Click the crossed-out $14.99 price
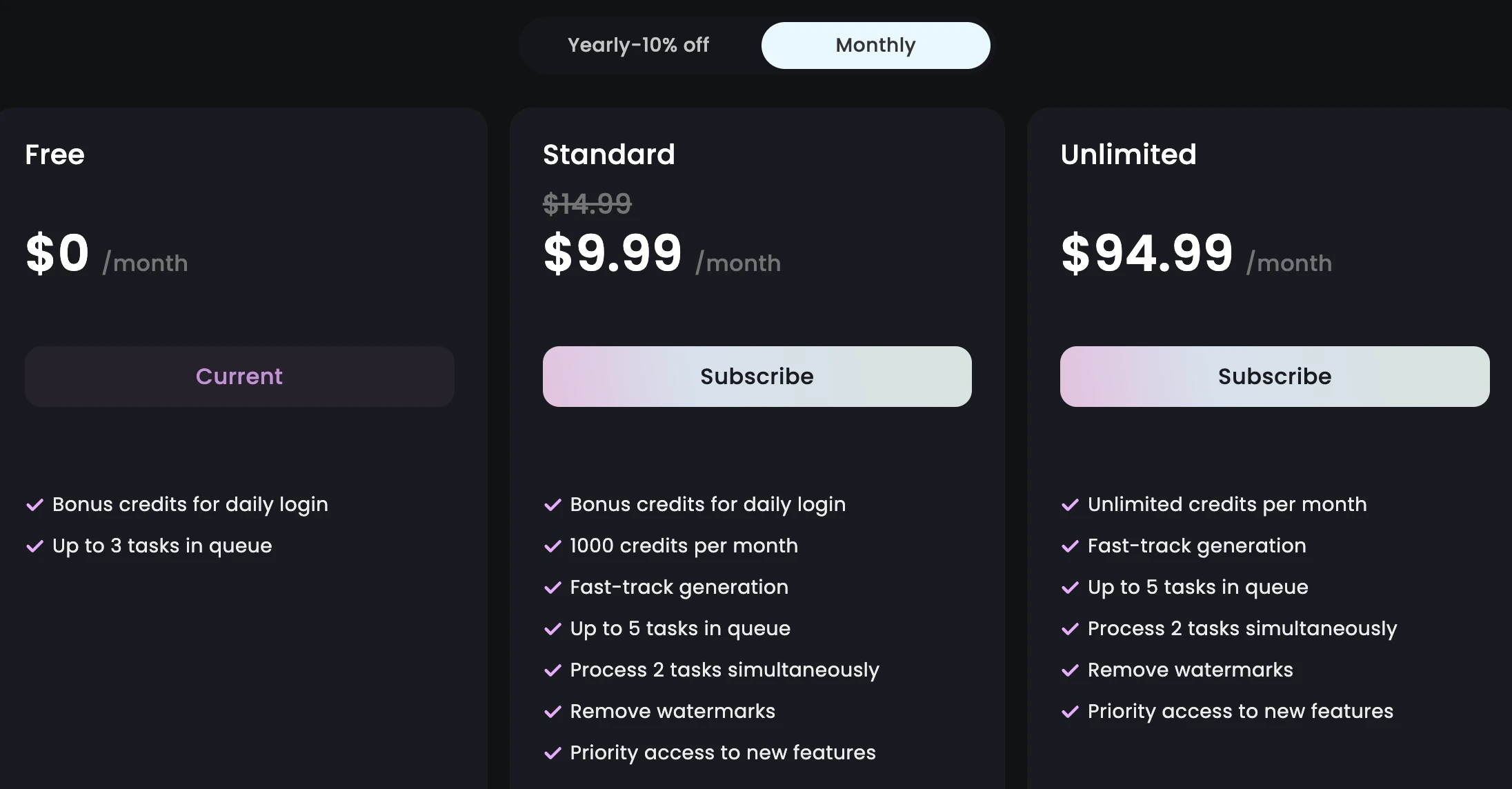Viewport: 1512px width, 789px height. pyautogui.click(x=587, y=203)
